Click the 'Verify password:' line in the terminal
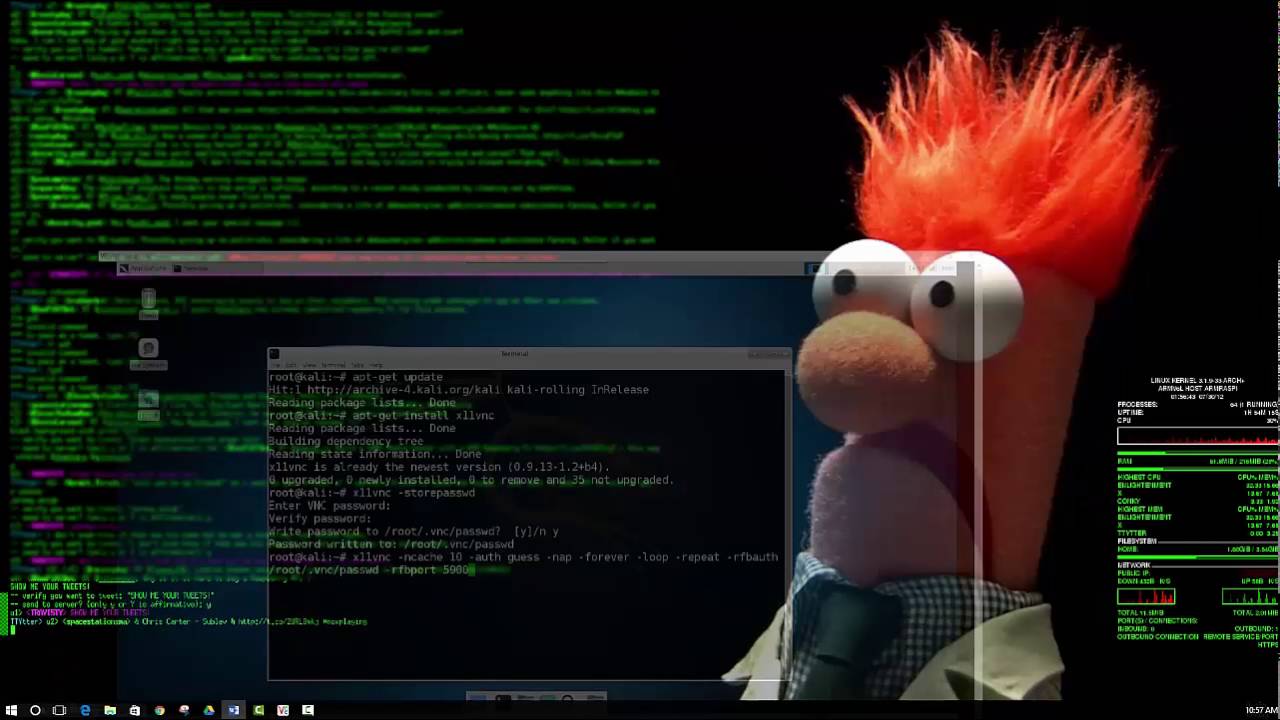Image resolution: width=1280 pixels, height=720 pixels. 319,519
